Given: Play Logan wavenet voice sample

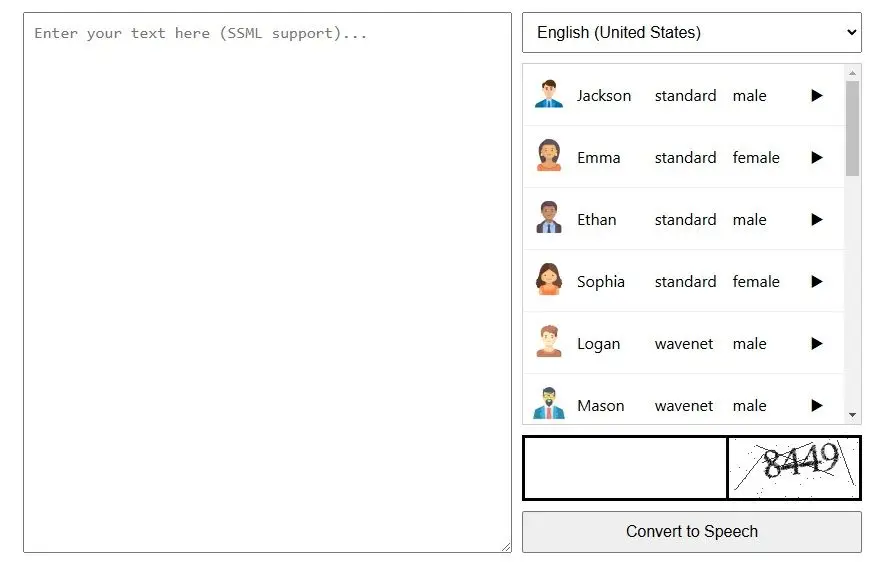Looking at the screenshot, I should pyautogui.click(x=817, y=344).
